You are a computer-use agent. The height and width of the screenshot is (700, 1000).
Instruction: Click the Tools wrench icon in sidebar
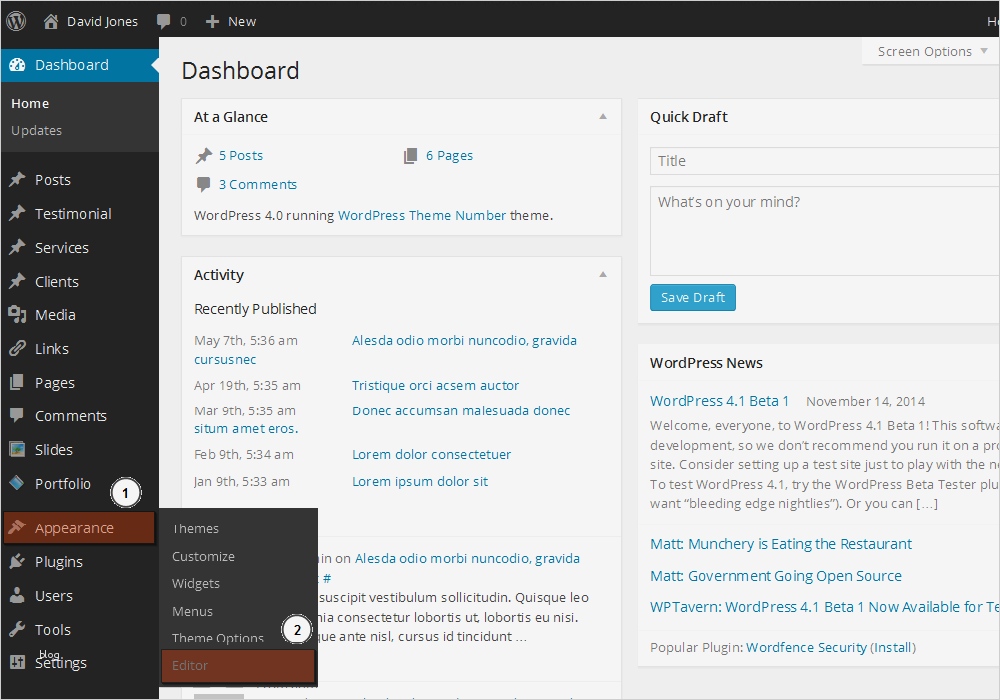[x=17, y=630]
